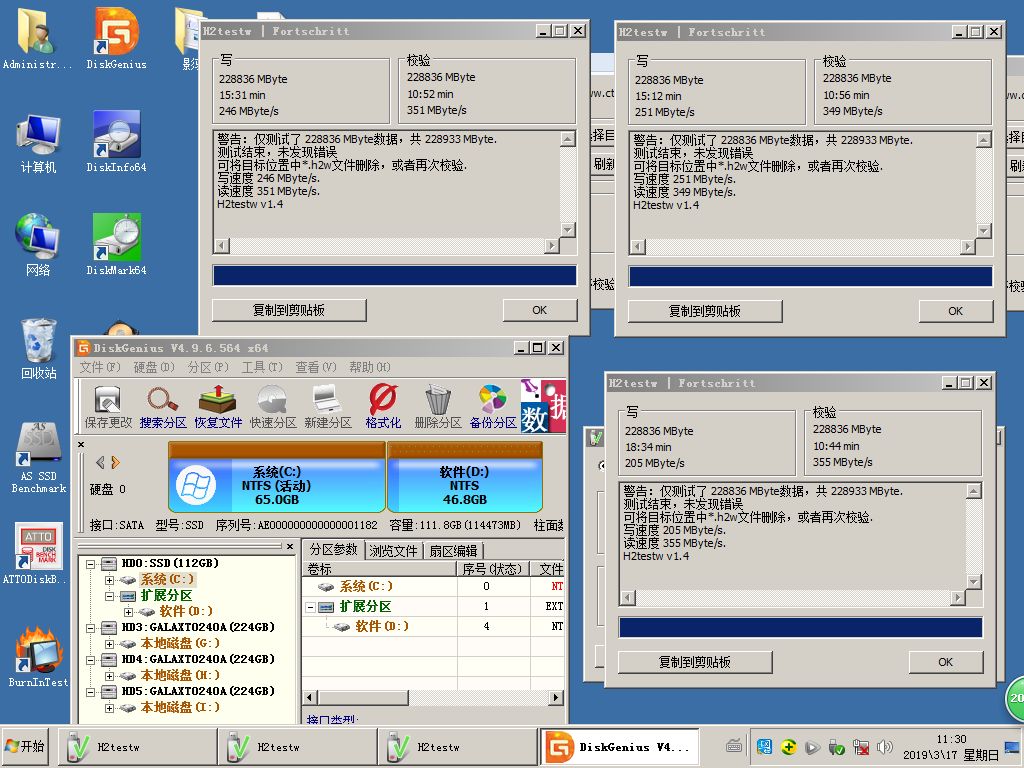Collapse the HD0:SSD(112GB) tree node

[x=92, y=564]
